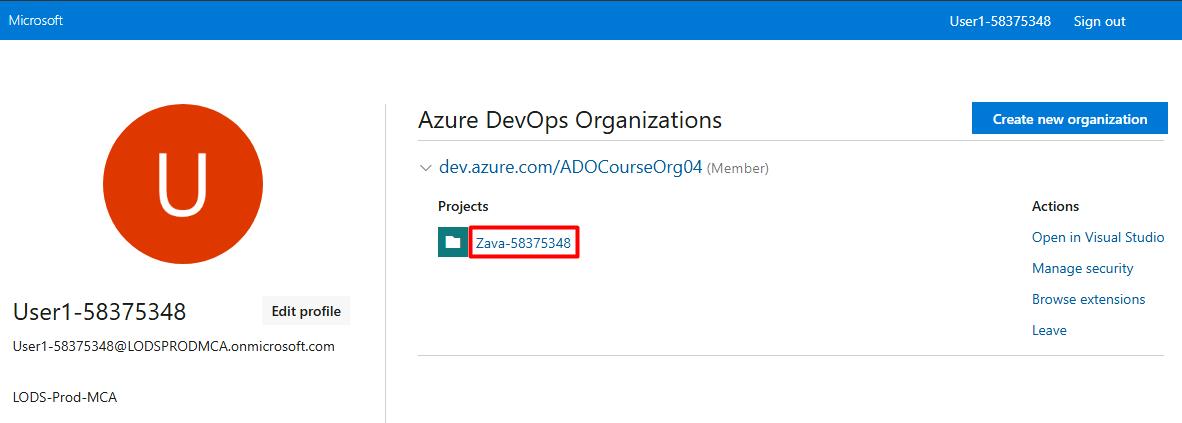The height and width of the screenshot is (423, 1182).
Task: Select Manage security action
Action: pyautogui.click(x=1082, y=268)
